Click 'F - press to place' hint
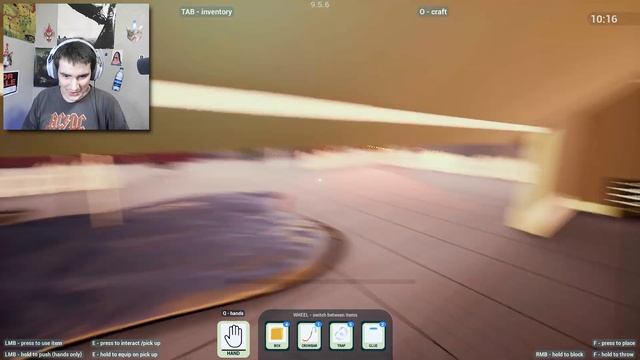Screen dimensions: 640x360 [x=614, y=343]
